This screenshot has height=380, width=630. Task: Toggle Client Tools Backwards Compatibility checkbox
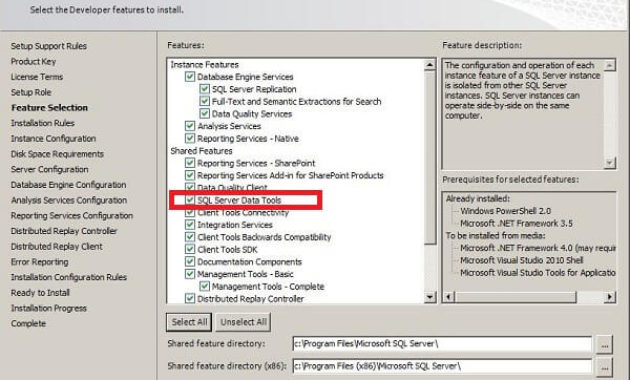tap(190, 237)
